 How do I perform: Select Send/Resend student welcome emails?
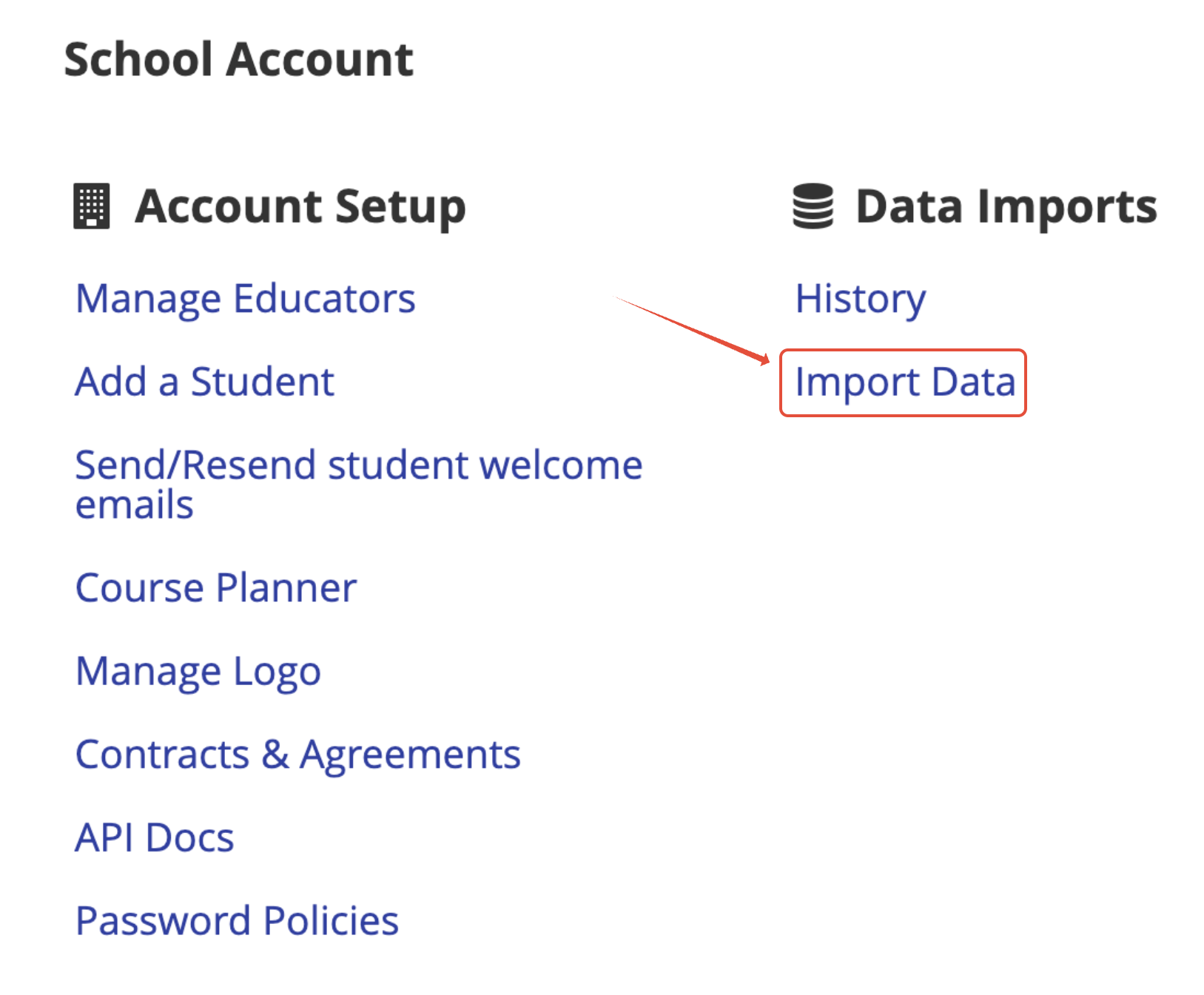point(359,485)
